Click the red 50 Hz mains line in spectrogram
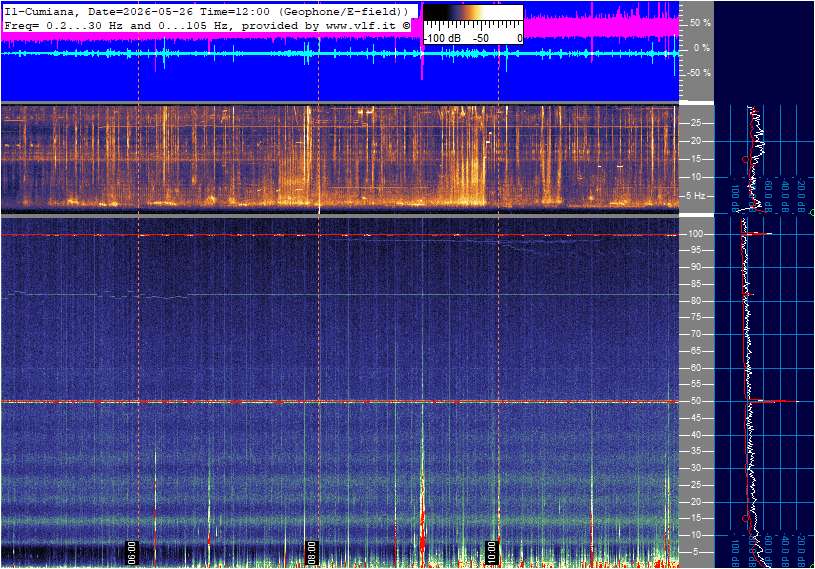 [340, 402]
